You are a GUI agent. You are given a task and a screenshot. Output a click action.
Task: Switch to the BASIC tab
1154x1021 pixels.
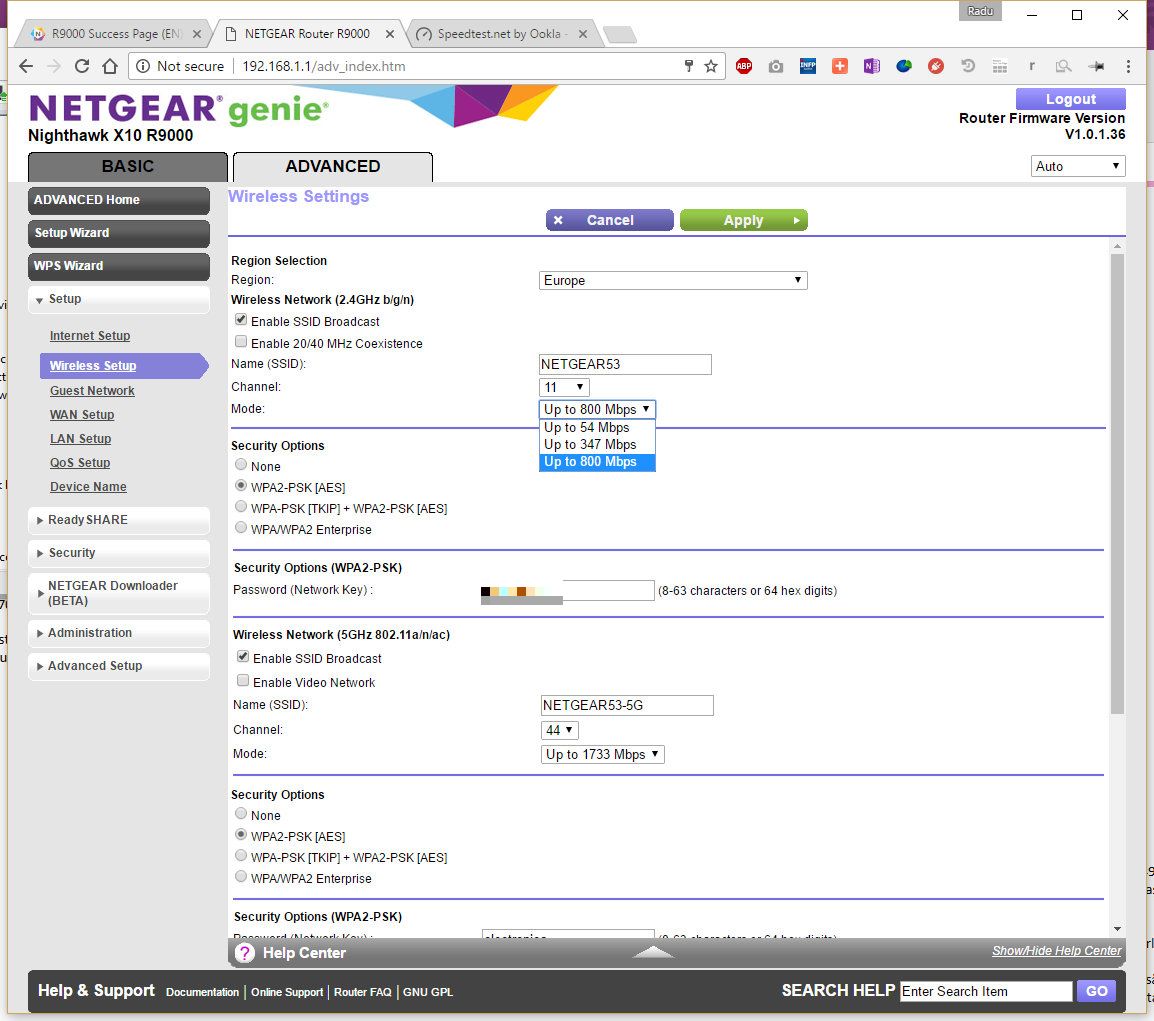pyautogui.click(x=128, y=166)
